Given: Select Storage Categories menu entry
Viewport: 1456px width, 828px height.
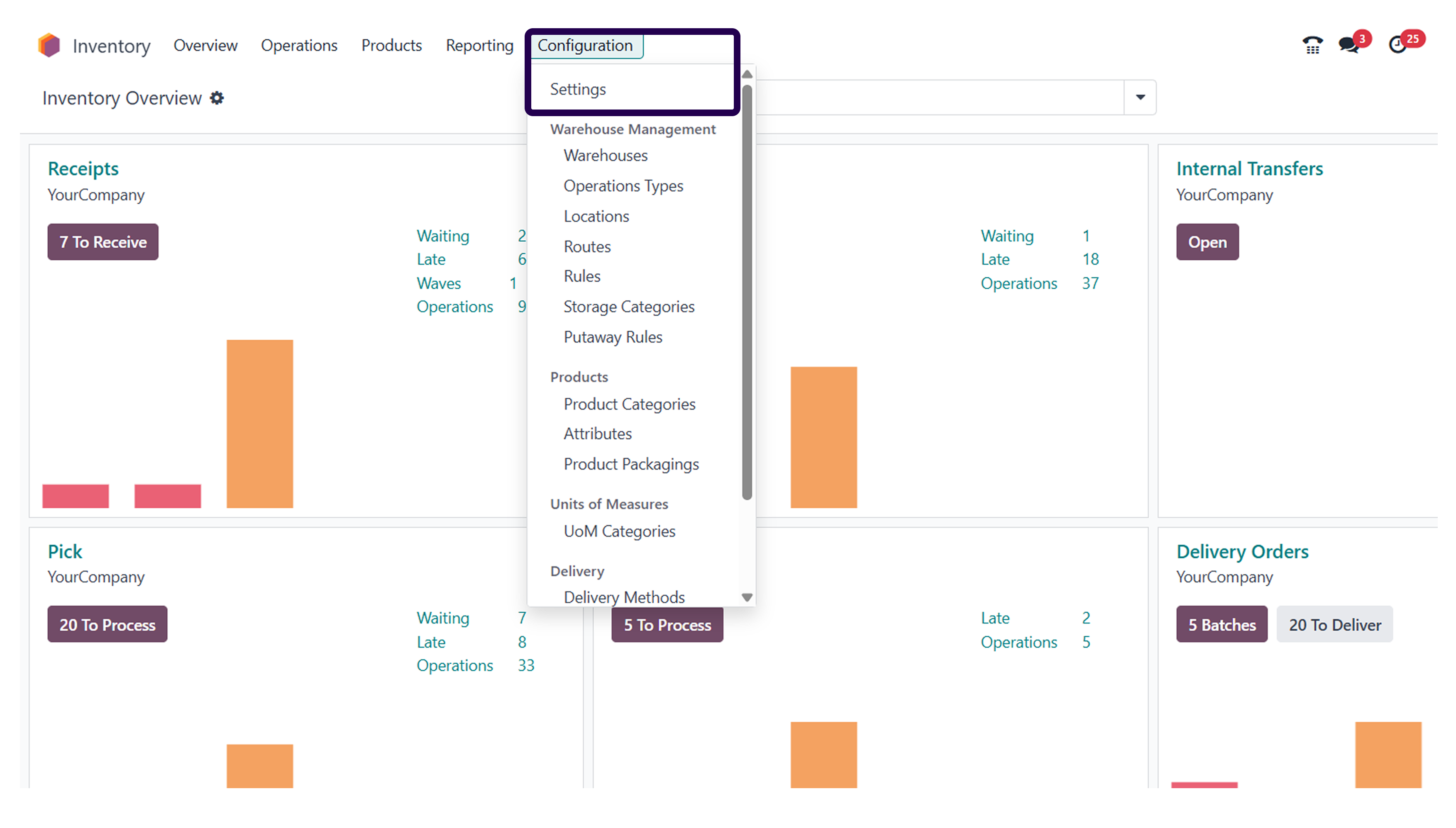Looking at the screenshot, I should pyautogui.click(x=629, y=307).
